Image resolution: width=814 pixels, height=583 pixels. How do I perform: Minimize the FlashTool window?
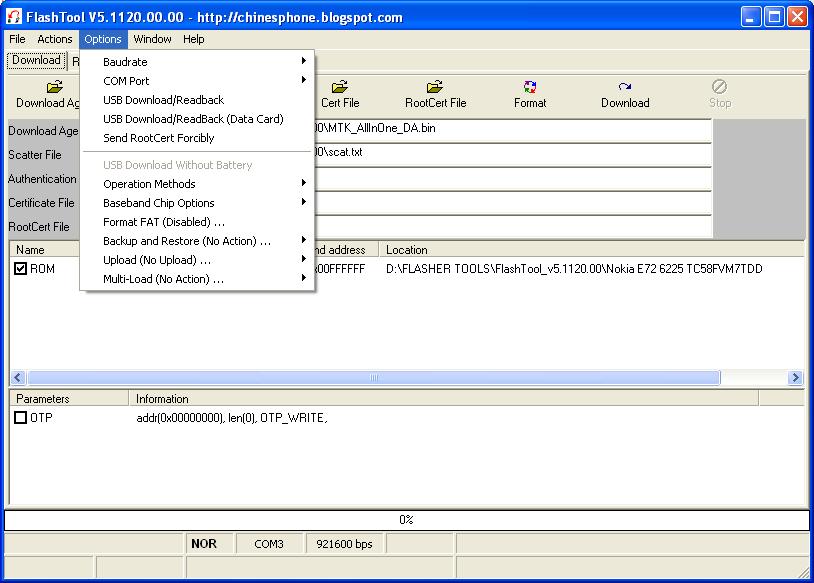750,17
